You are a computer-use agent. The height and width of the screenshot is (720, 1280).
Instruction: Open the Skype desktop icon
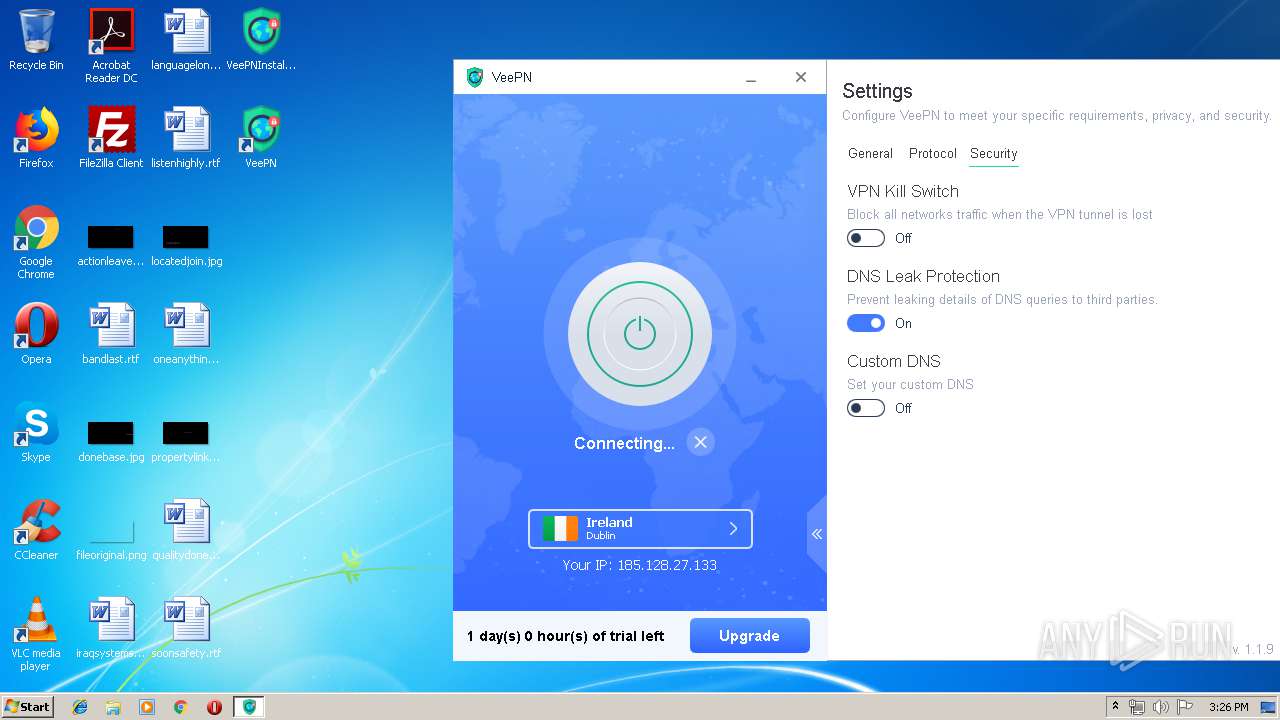point(36,432)
